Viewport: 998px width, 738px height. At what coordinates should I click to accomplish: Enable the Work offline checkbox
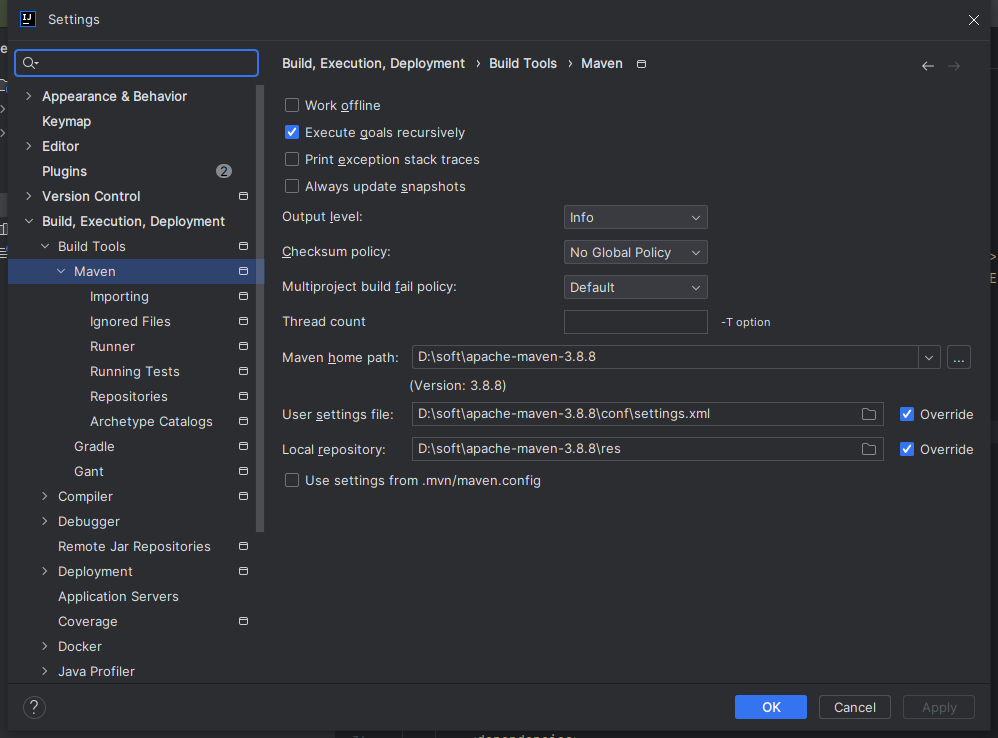pos(292,105)
